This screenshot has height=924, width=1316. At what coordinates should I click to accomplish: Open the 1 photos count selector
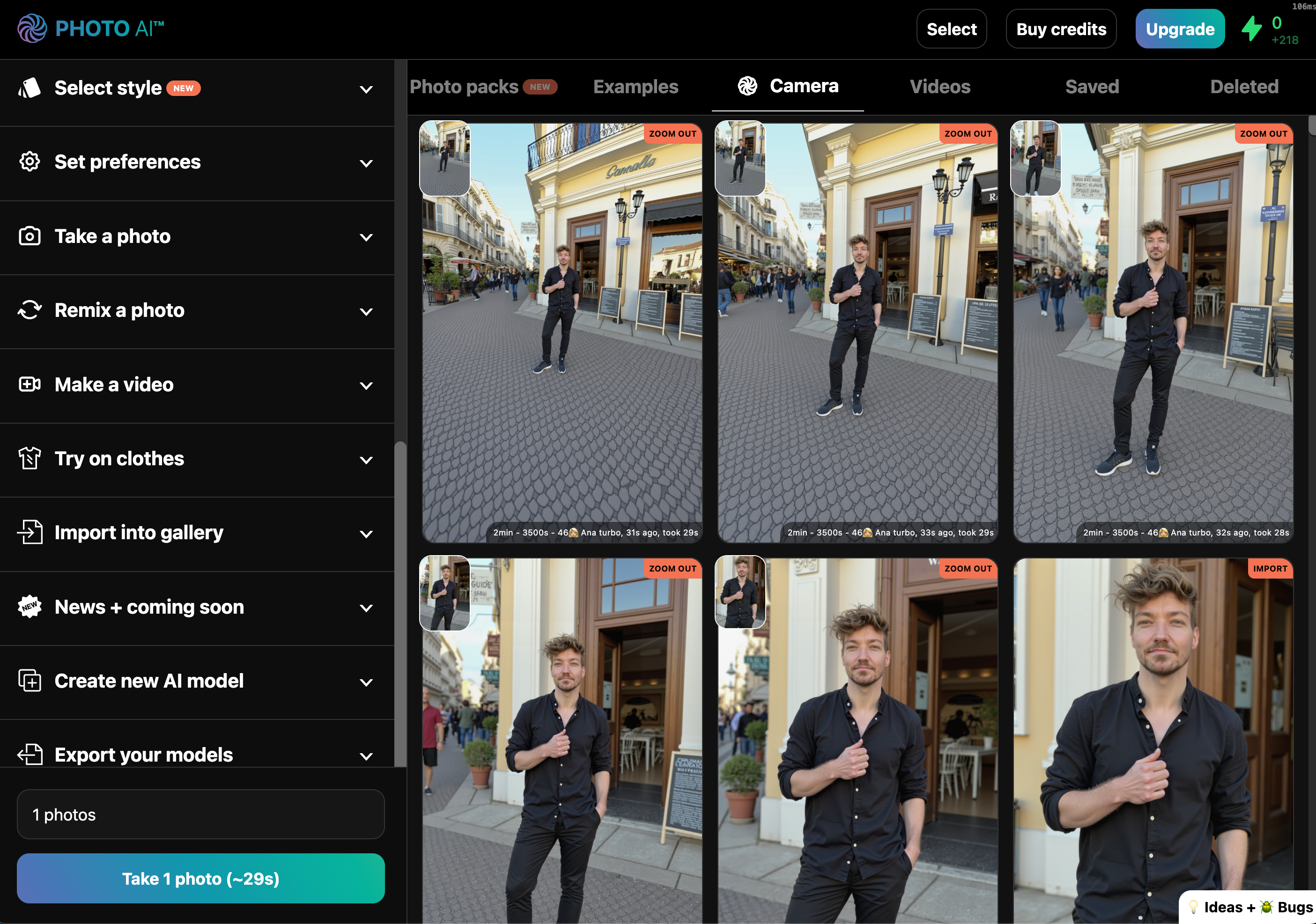point(200,814)
